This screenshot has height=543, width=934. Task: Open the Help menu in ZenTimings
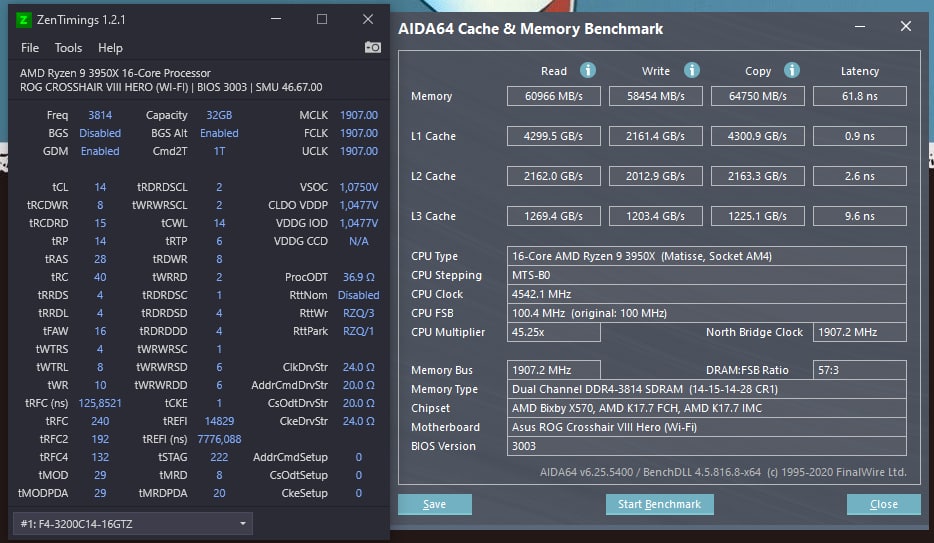click(x=110, y=48)
